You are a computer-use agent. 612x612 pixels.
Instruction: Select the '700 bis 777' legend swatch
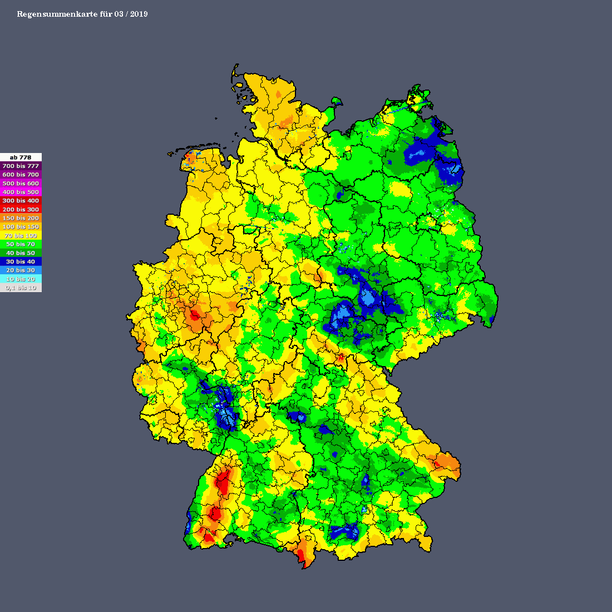coord(20,166)
